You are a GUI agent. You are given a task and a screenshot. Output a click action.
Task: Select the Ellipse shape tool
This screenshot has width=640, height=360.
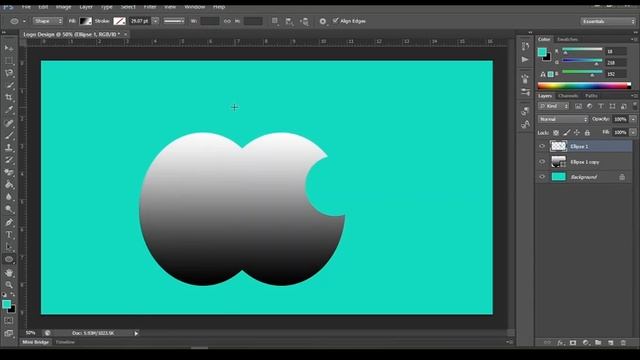(x=9, y=259)
